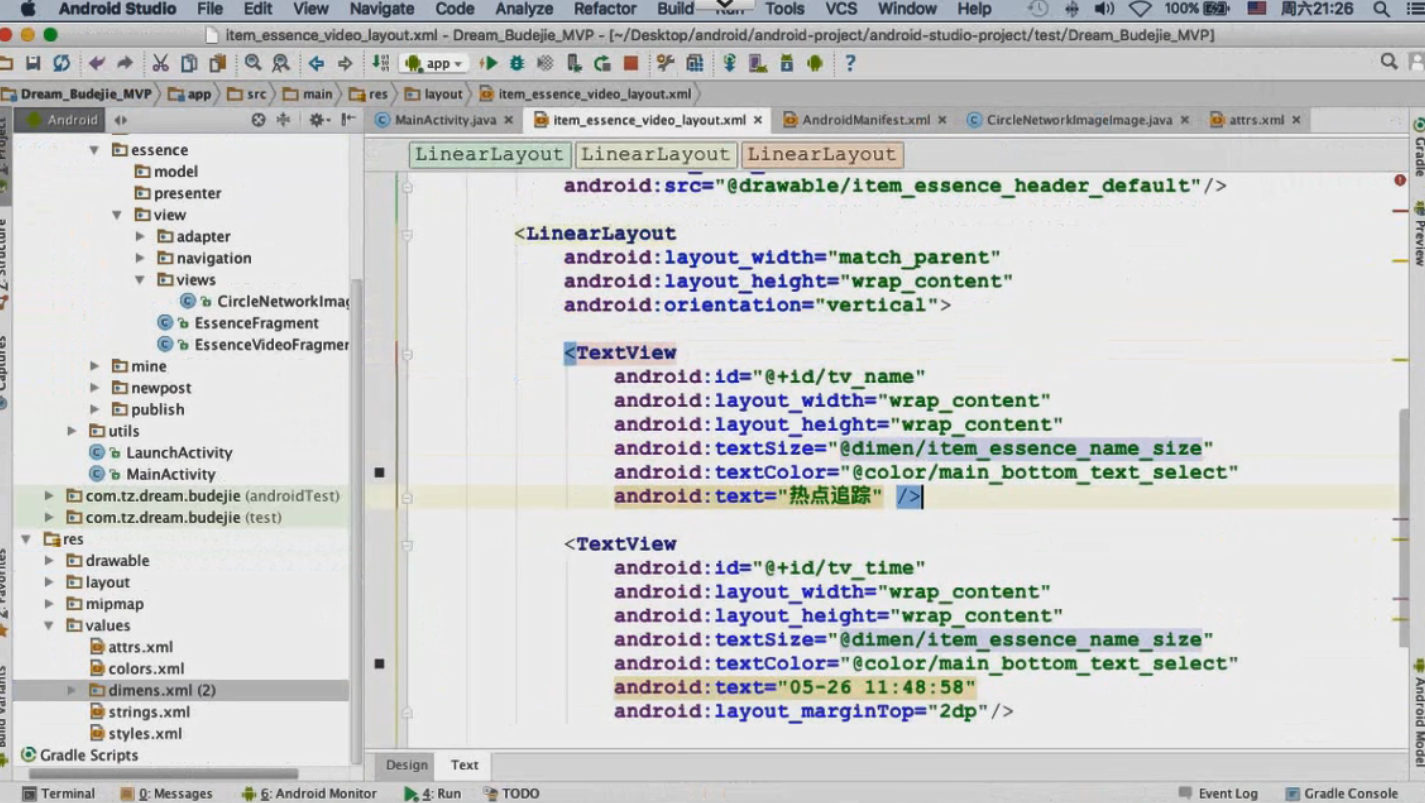Collapse the views package folder

click(x=140, y=280)
